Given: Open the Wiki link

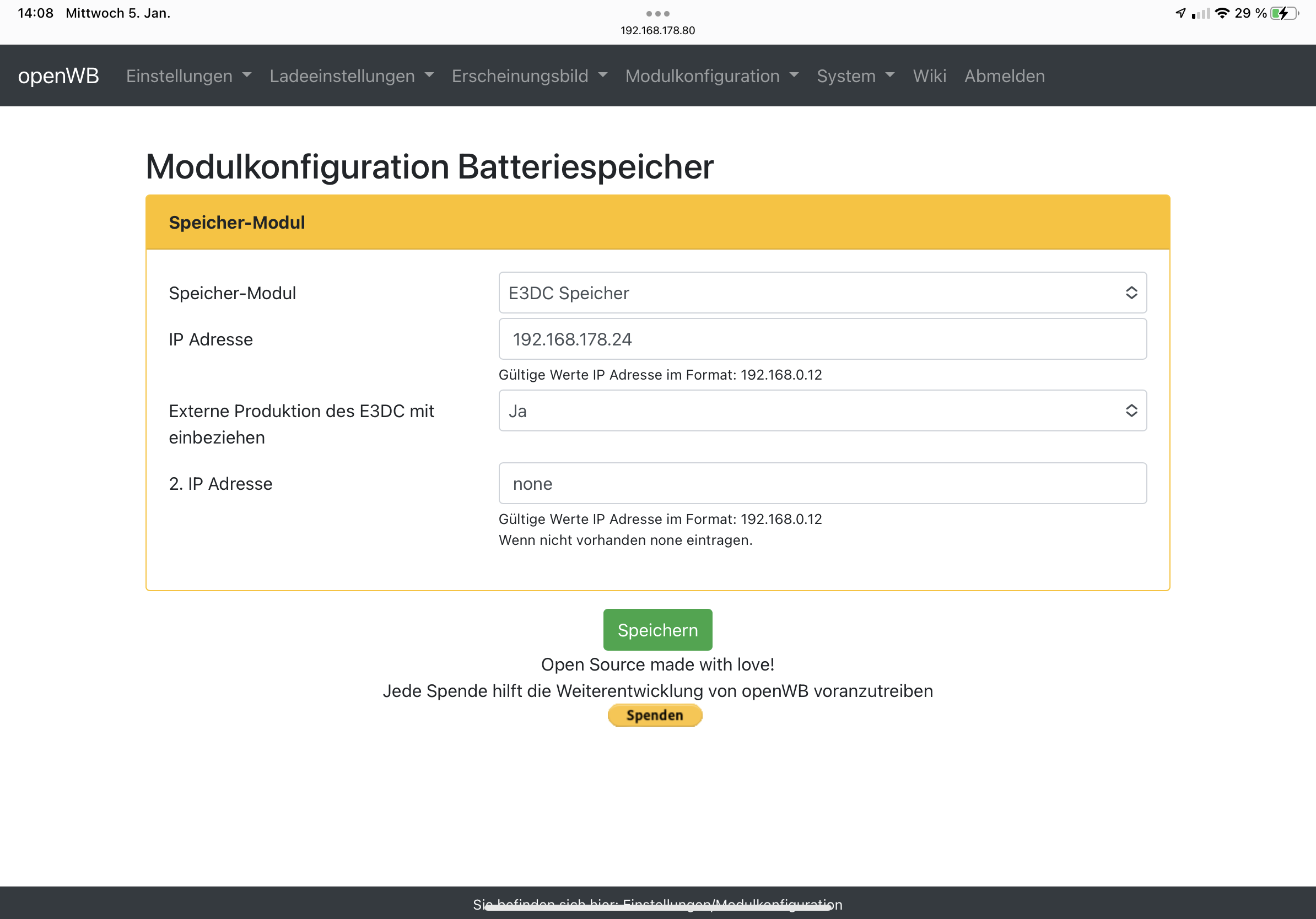Looking at the screenshot, I should pos(929,75).
